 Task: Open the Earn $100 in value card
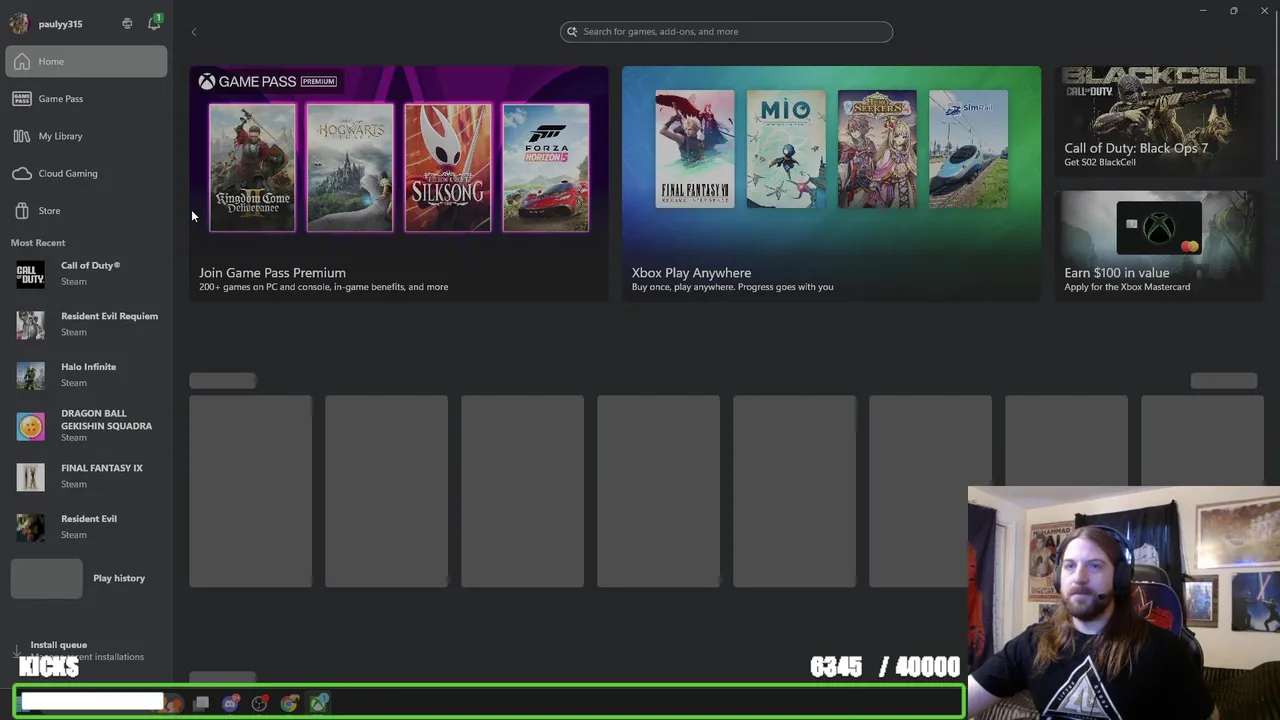point(1158,245)
